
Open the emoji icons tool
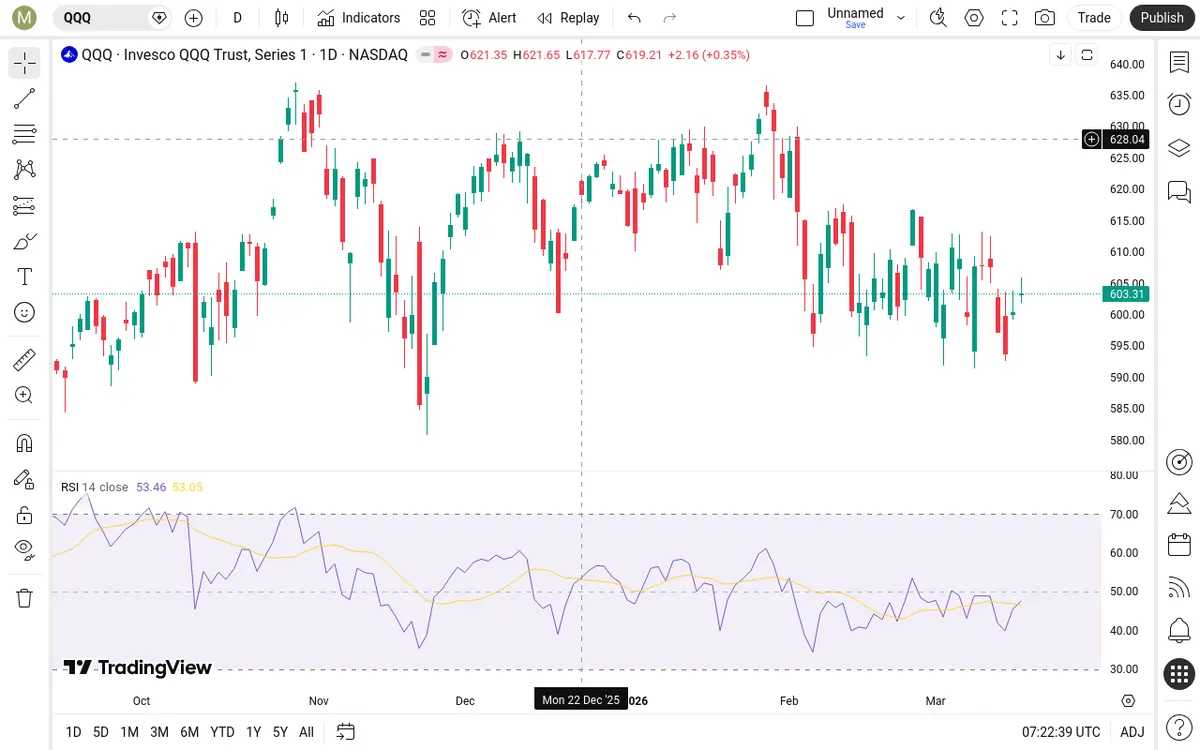pos(25,313)
